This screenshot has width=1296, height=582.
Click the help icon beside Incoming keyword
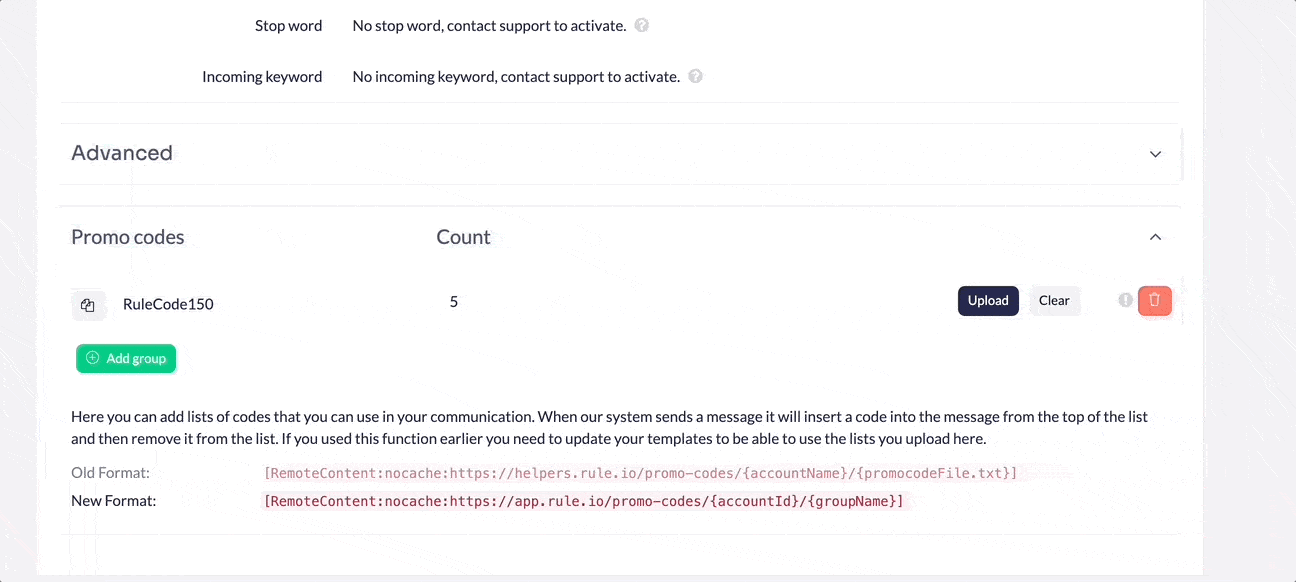(696, 76)
